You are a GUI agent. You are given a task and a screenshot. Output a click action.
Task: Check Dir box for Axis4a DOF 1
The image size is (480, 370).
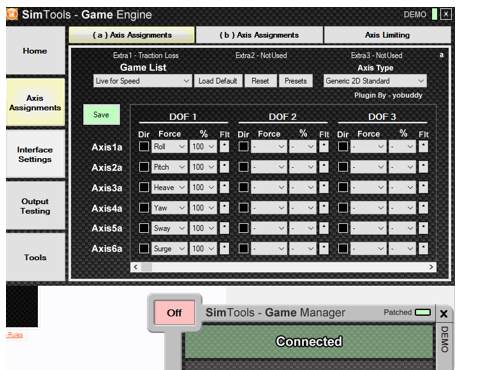click(144, 208)
